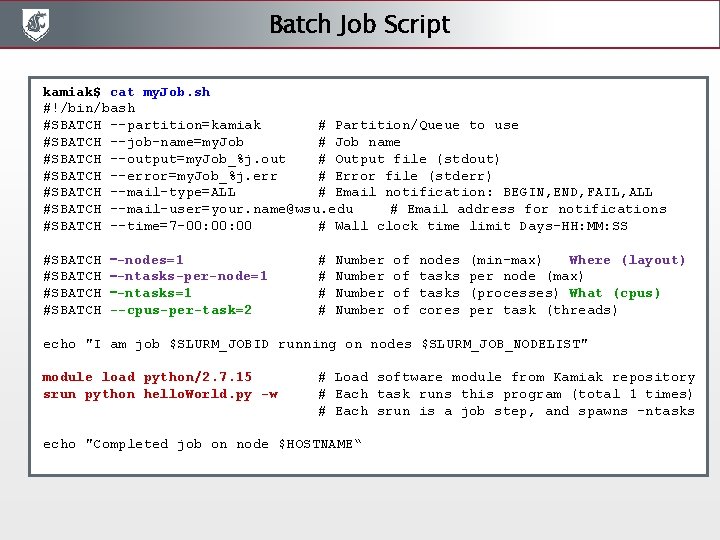Click "#SBATCH --job-name=myJob" directive
Image resolution: width=720 pixels, height=540 pixels.
143,142
